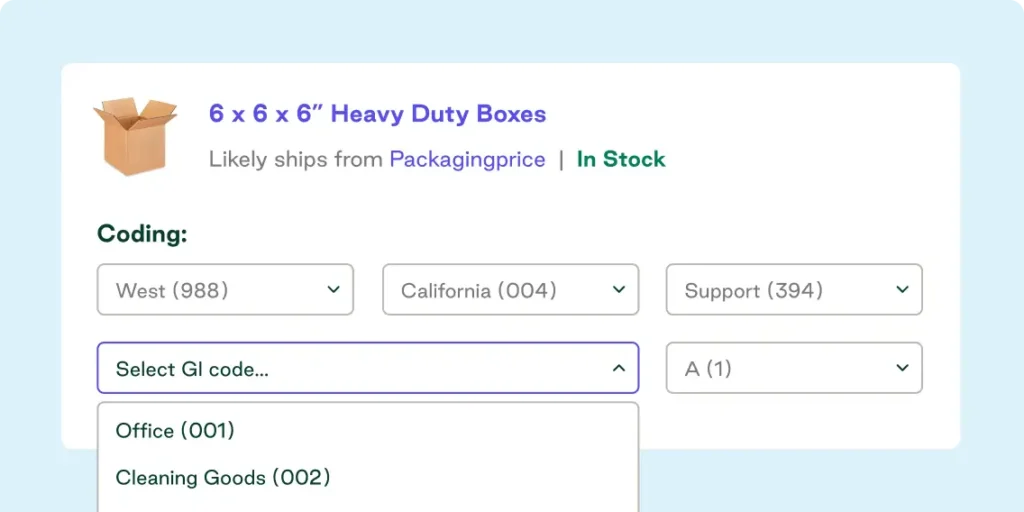
Task: Click the Coding: section label
Action: (142, 234)
